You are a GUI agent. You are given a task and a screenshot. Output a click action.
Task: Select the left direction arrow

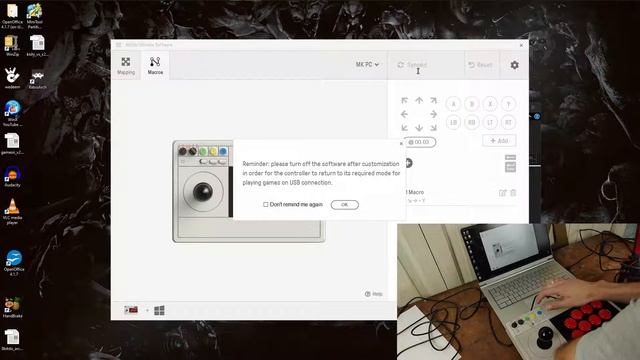point(404,114)
